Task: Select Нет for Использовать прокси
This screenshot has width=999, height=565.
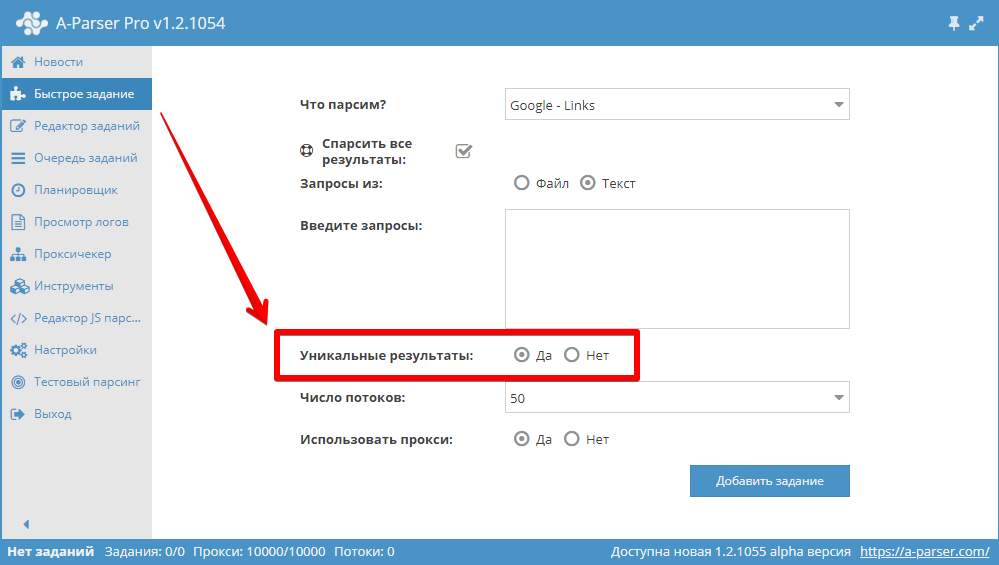Action: 571,439
